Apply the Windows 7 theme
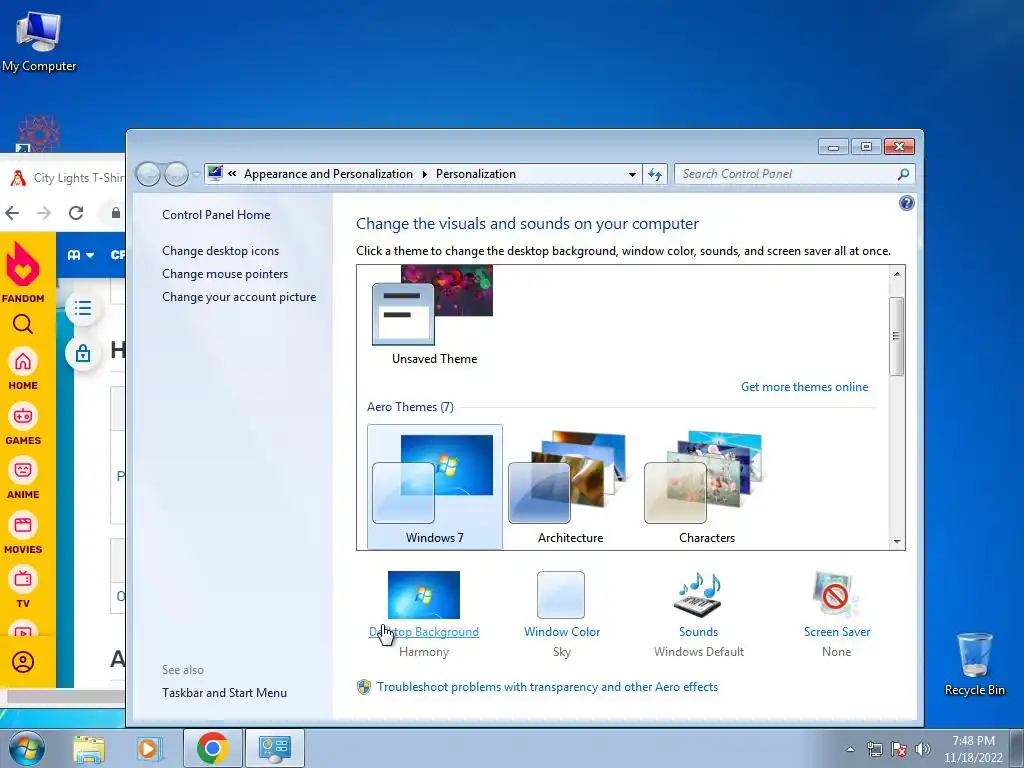The image size is (1024, 768). point(435,487)
